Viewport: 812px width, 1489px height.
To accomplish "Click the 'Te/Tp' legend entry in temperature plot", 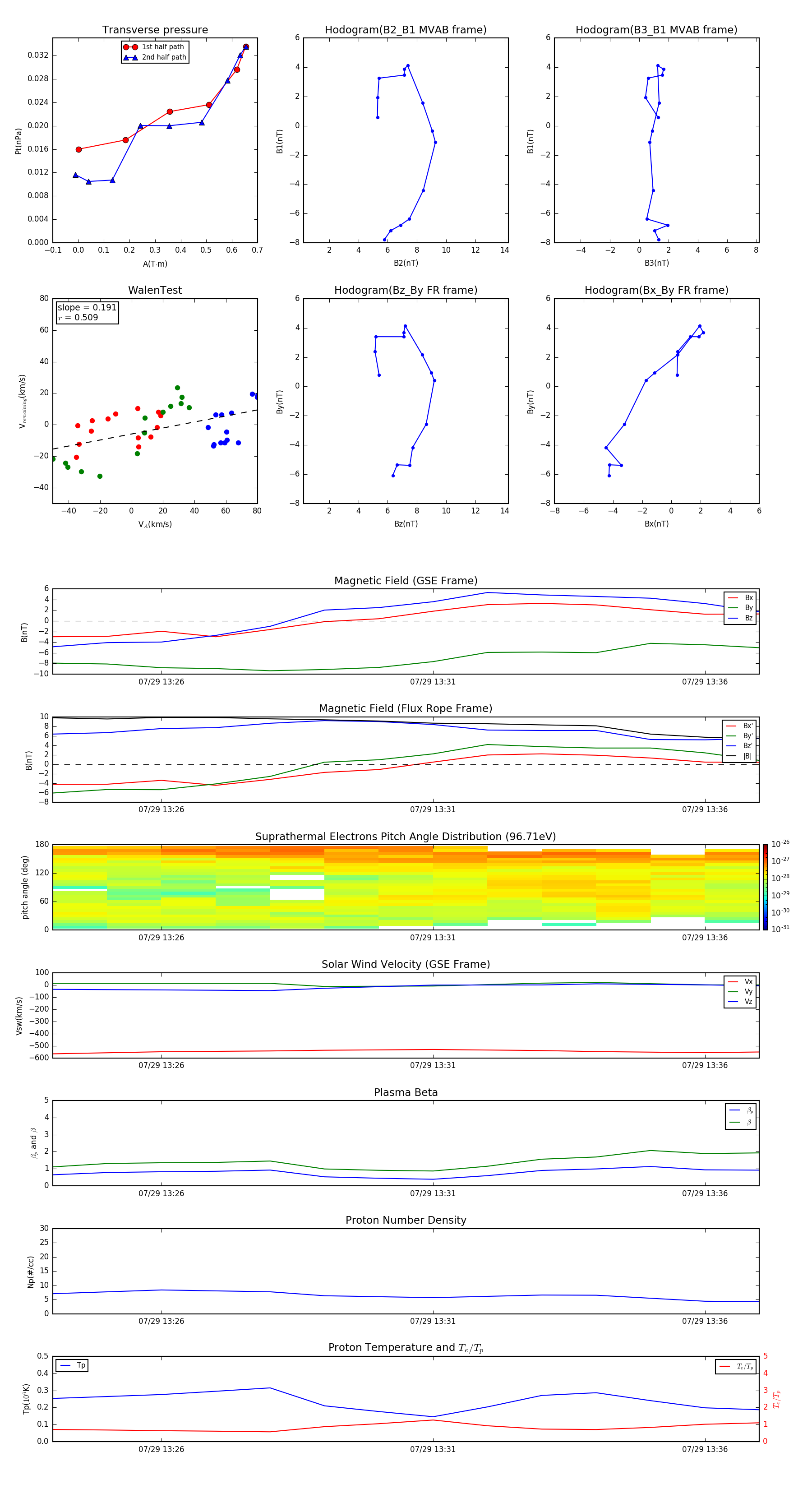I will coord(736,1366).
